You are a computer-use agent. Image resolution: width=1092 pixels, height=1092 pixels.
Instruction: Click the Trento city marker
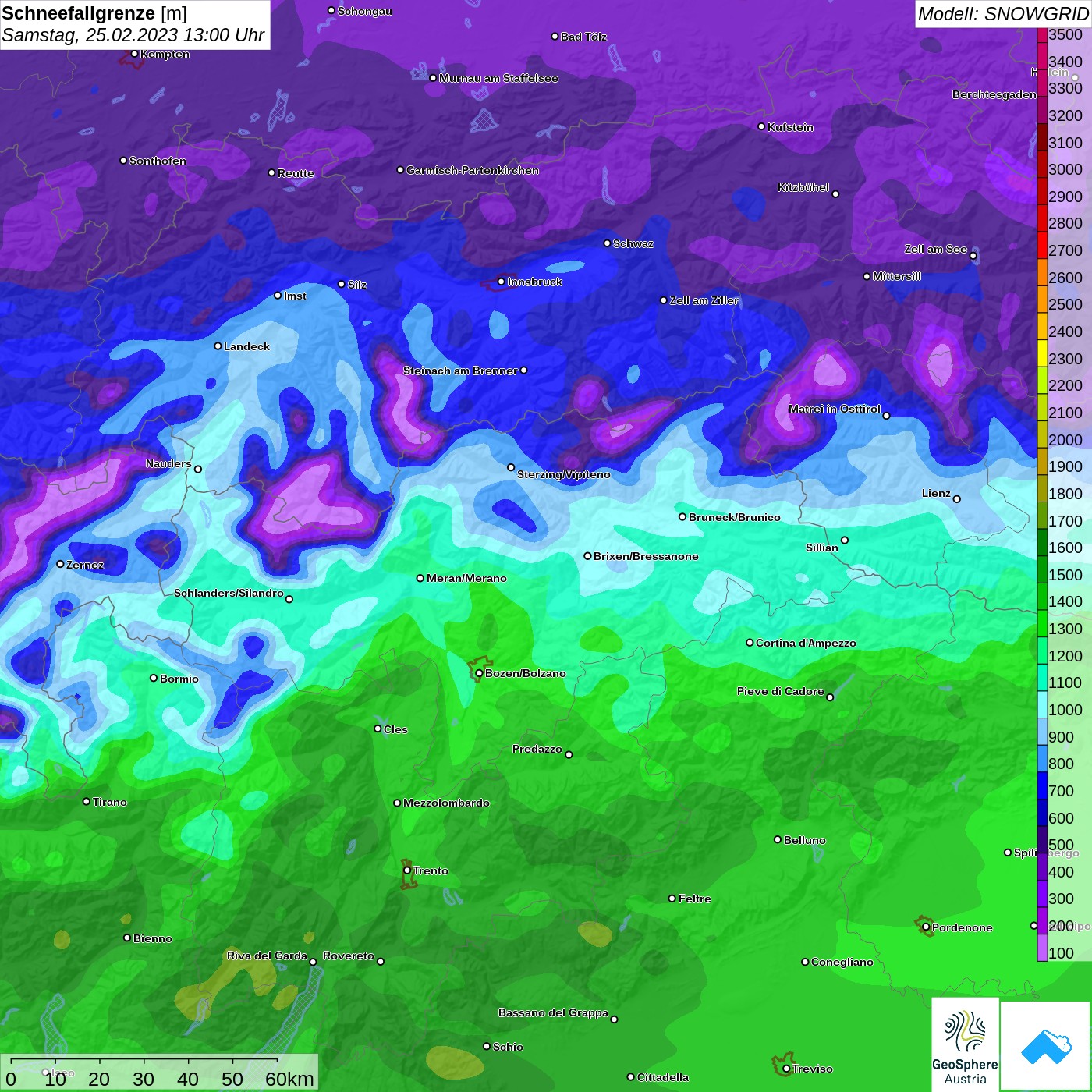tap(407, 870)
